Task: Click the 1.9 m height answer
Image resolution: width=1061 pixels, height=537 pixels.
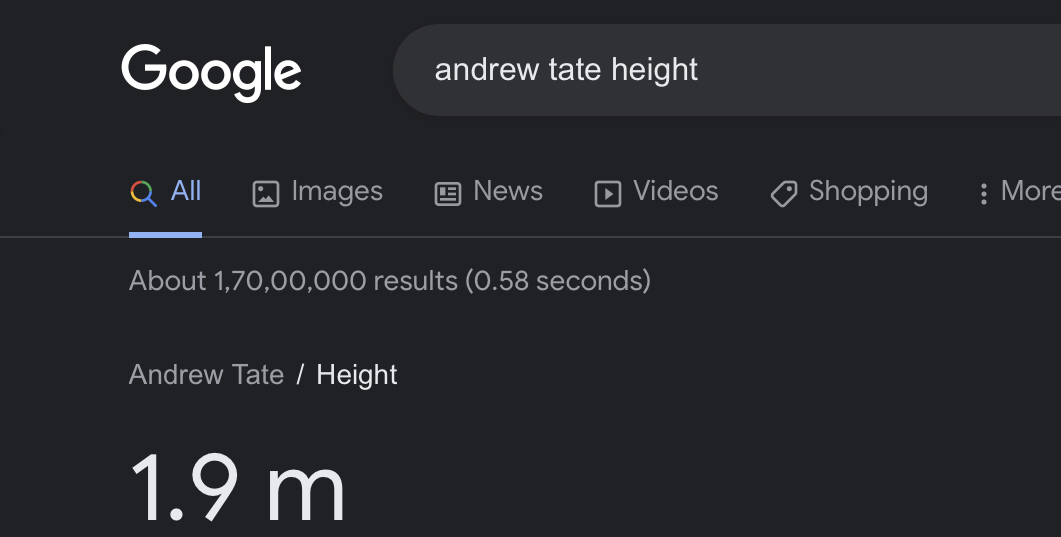Action: pos(237,487)
